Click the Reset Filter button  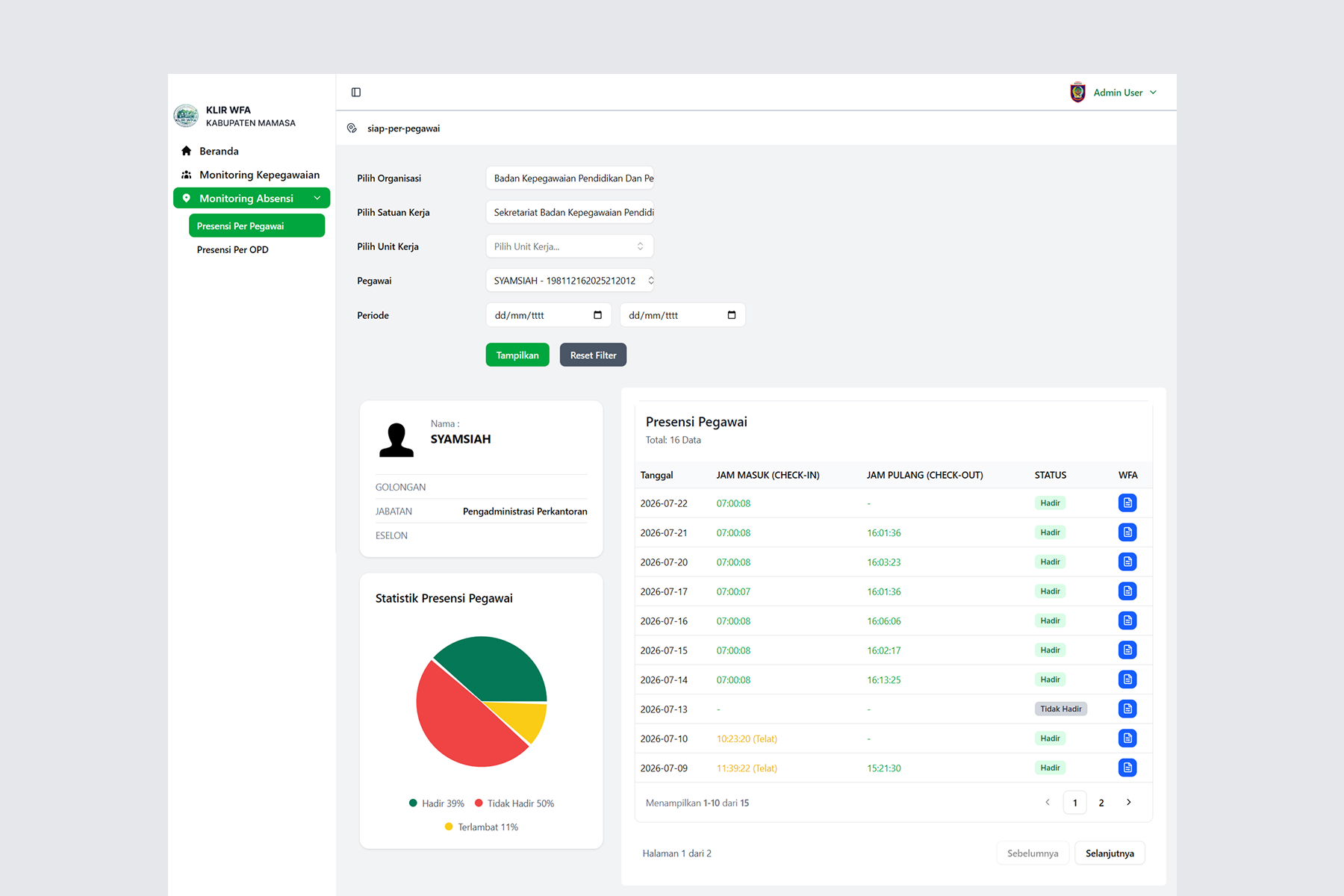[x=594, y=355]
